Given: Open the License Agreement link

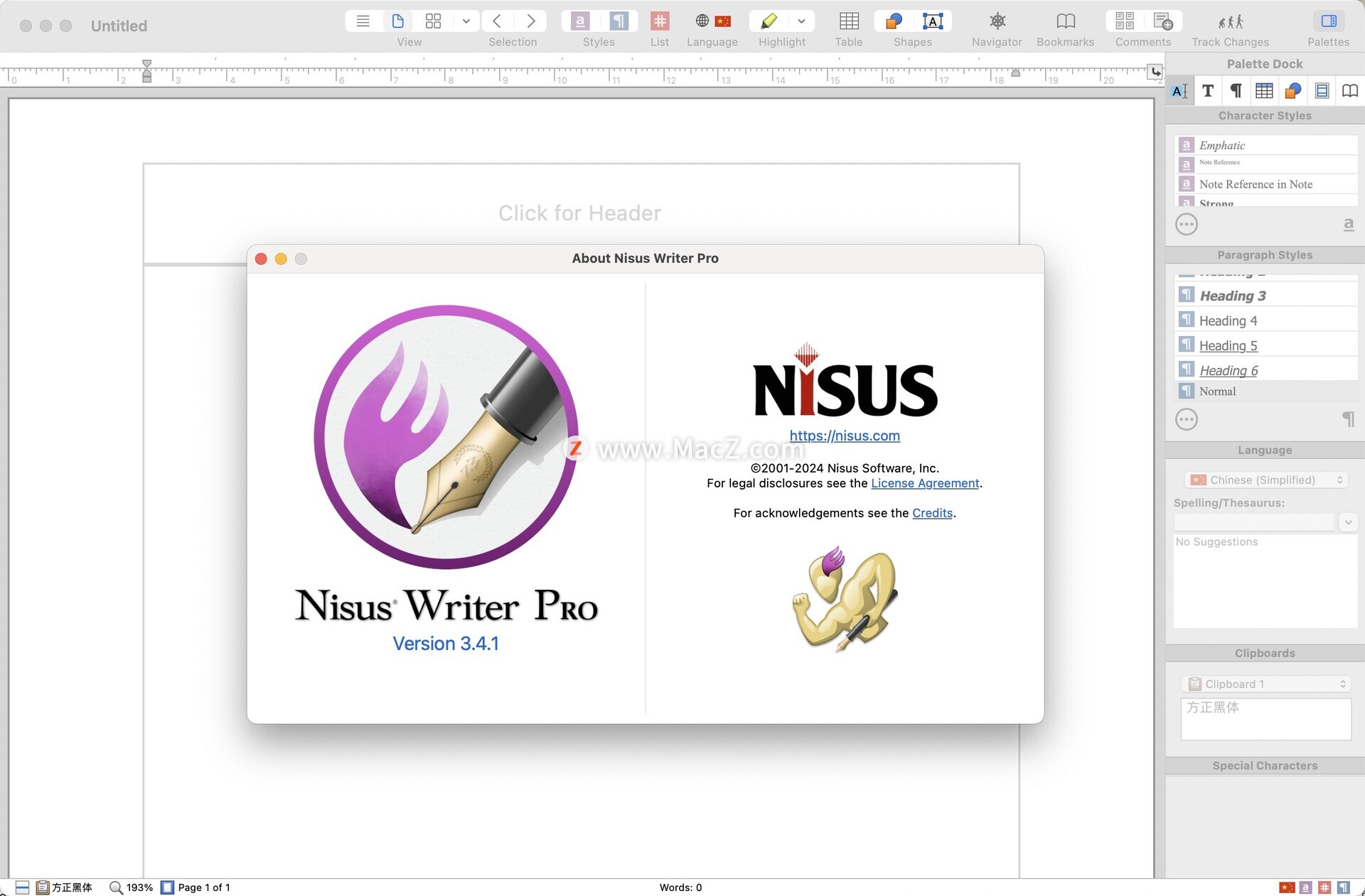Looking at the screenshot, I should [925, 483].
